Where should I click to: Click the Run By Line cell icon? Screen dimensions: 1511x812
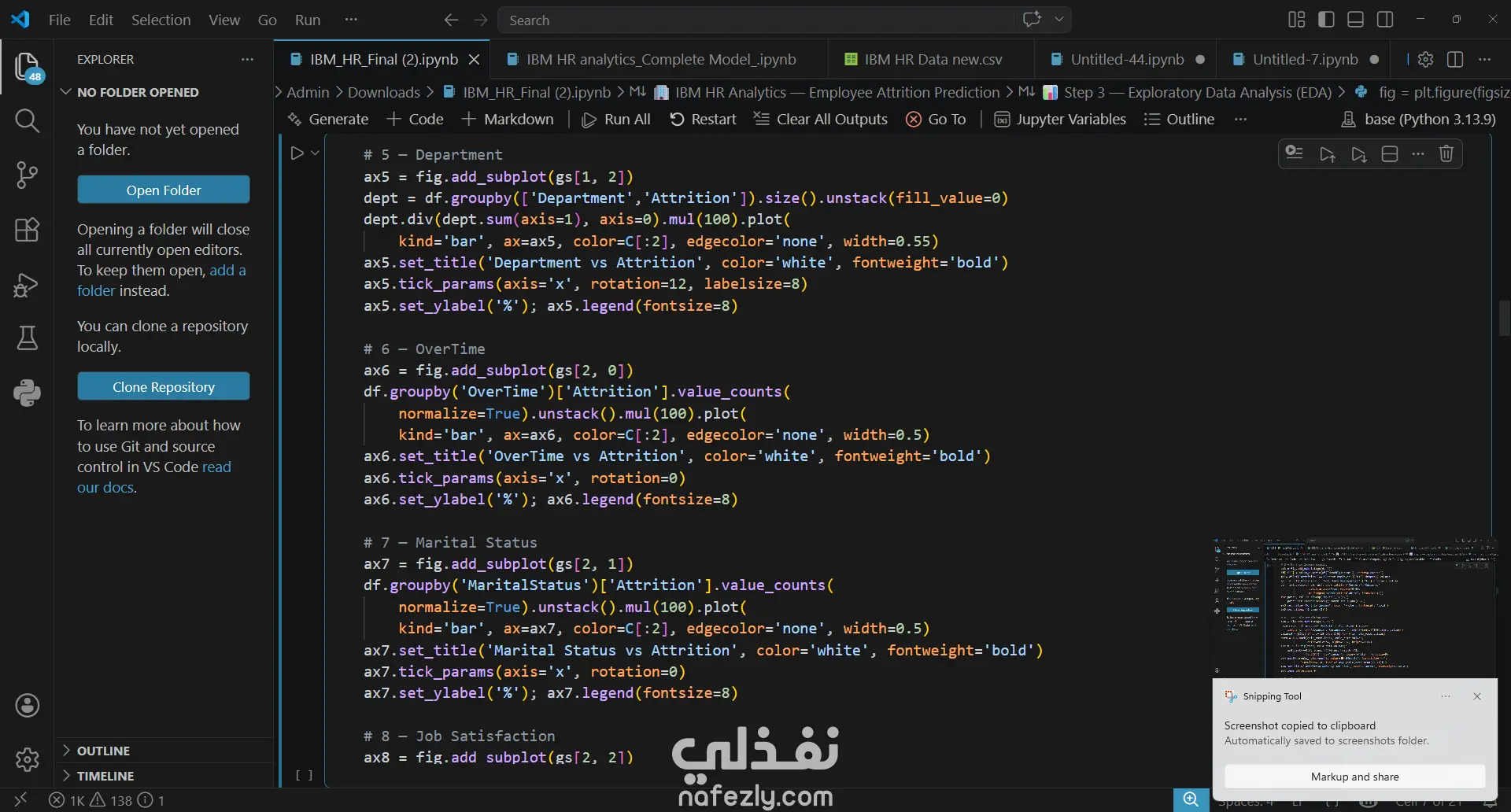[x=1295, y=153]
